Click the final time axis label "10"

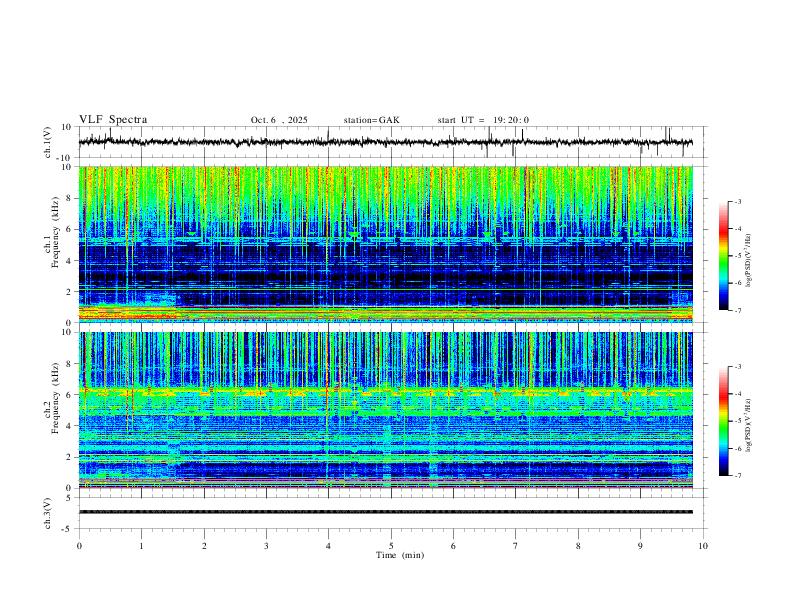[x=703, y=546]
